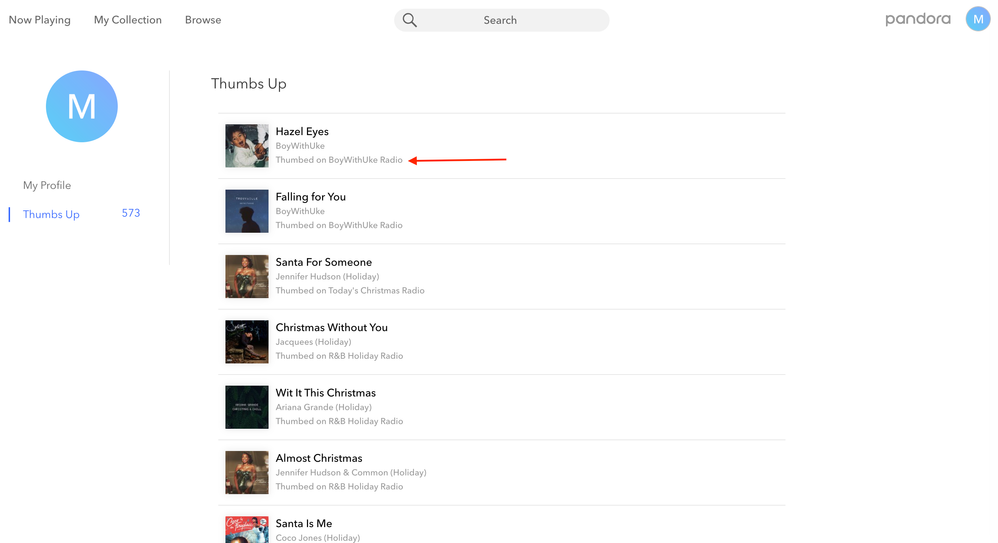Select My Profile in sidebar
This screenshot has width=998, height=543.
point(47,185)
